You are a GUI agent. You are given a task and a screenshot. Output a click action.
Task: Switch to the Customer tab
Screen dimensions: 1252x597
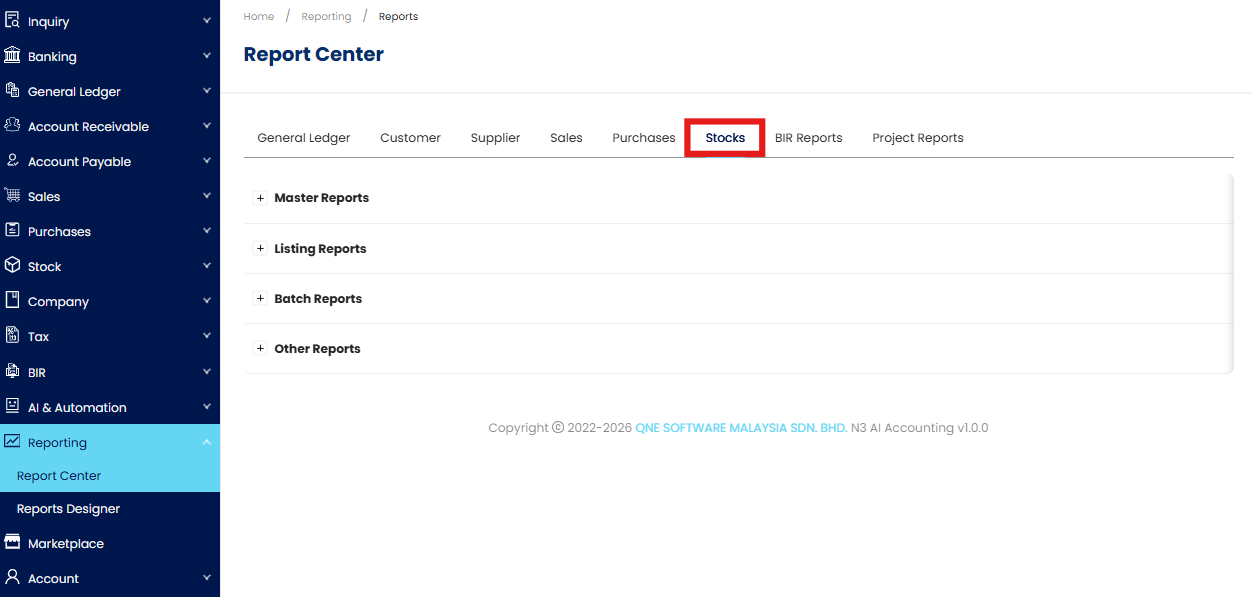410,138
